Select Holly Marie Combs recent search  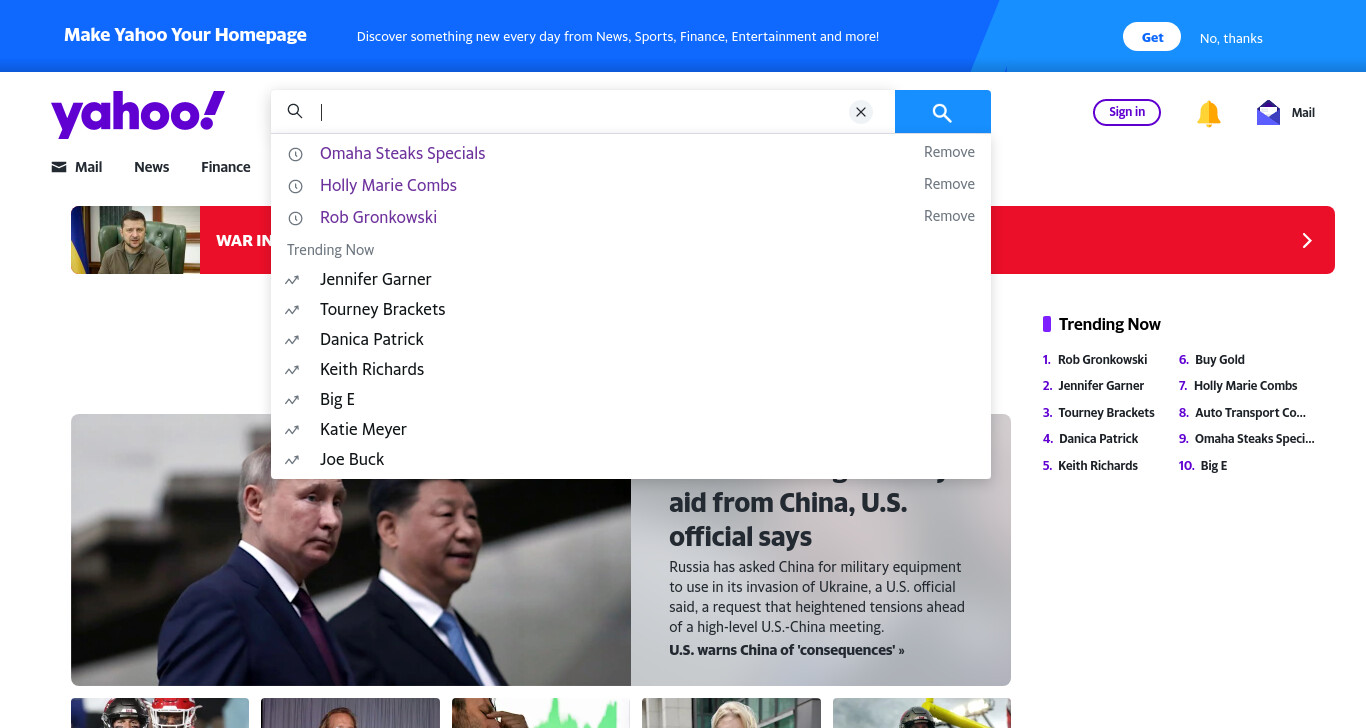tap(388, 185)
